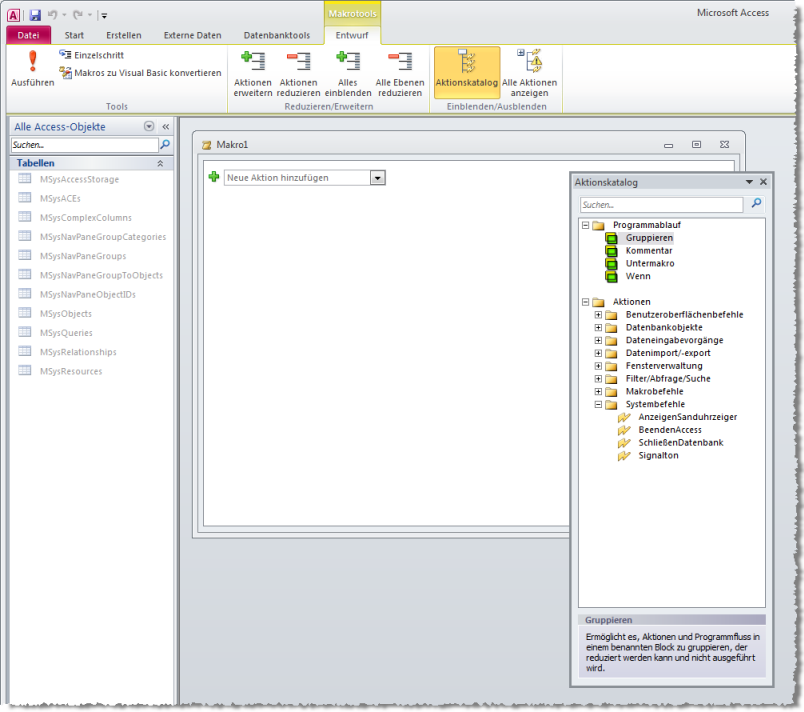Click Alle Ebenen reduzieren icon

400,62
